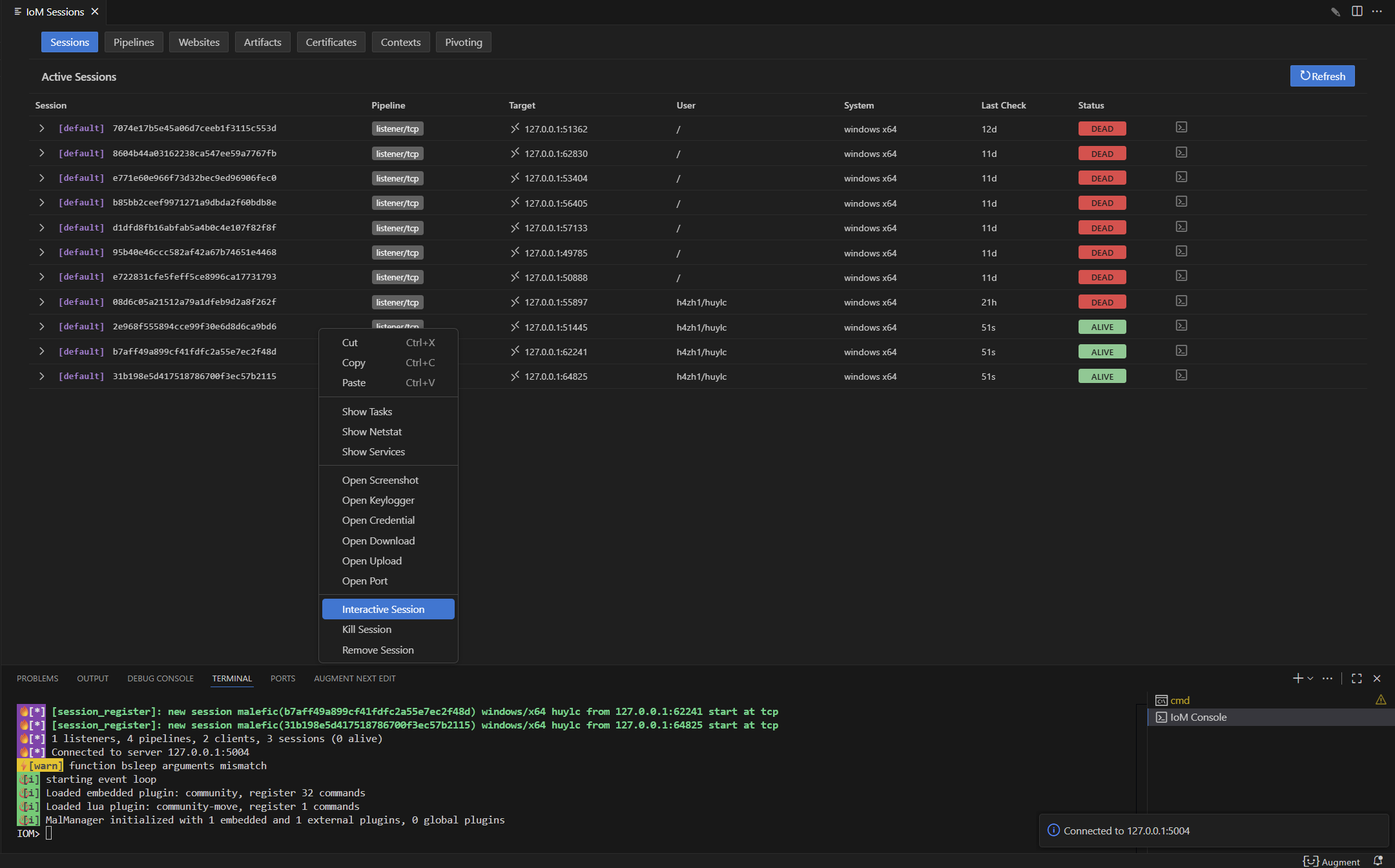1395x868 pixels.
Task: Choose Show Netstat menu entry
Action: pos(388,431)
